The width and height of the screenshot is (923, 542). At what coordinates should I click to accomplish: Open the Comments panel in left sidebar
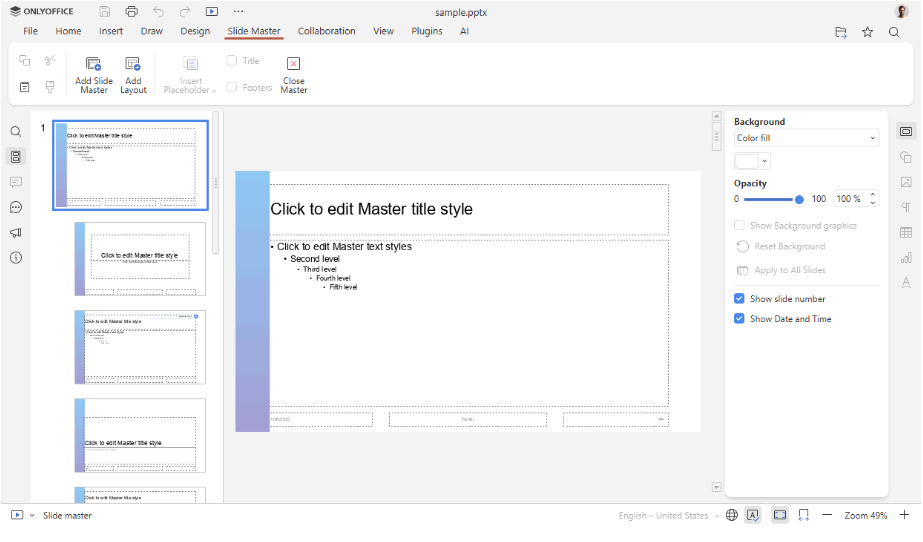[16, 182]
